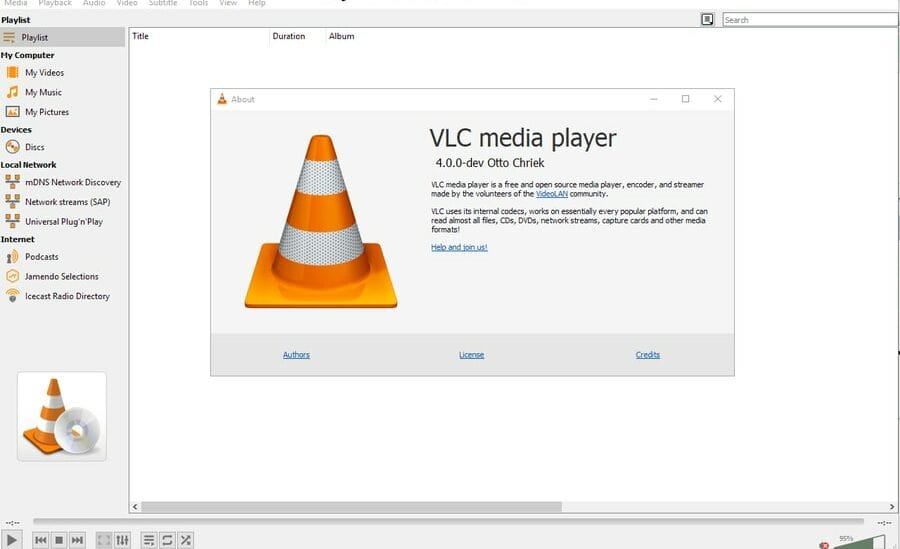Viewport: 900px width, 549px height.
Task: Open the Credits link
Action: tap(647, 355)
